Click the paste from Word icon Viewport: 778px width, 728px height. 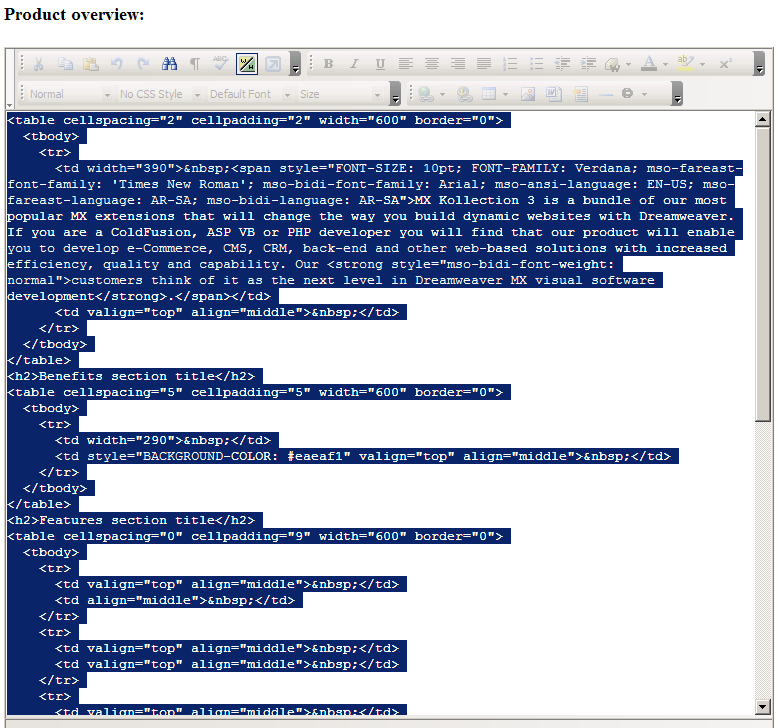[x=554, y=94]
